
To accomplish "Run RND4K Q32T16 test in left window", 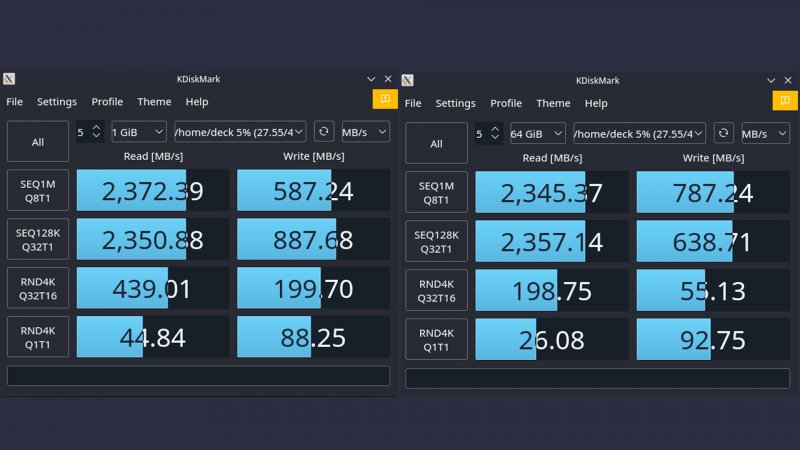I will point(38,289).
